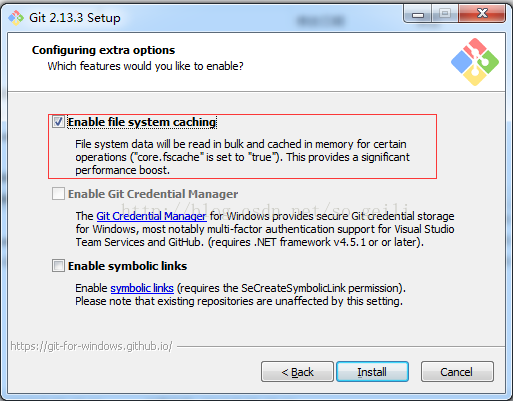Cancel the Git setup wizard
The image size is (513, 401).
tap(457, 372)
